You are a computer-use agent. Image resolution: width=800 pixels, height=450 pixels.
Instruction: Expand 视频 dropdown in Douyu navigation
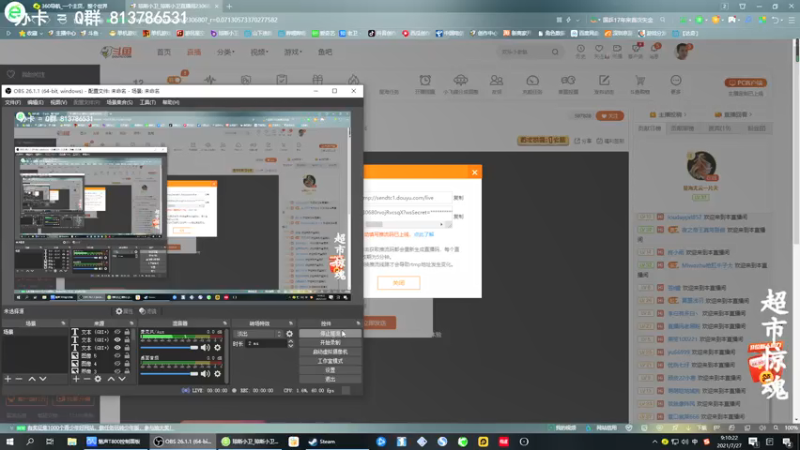click(x=259, y=52)
